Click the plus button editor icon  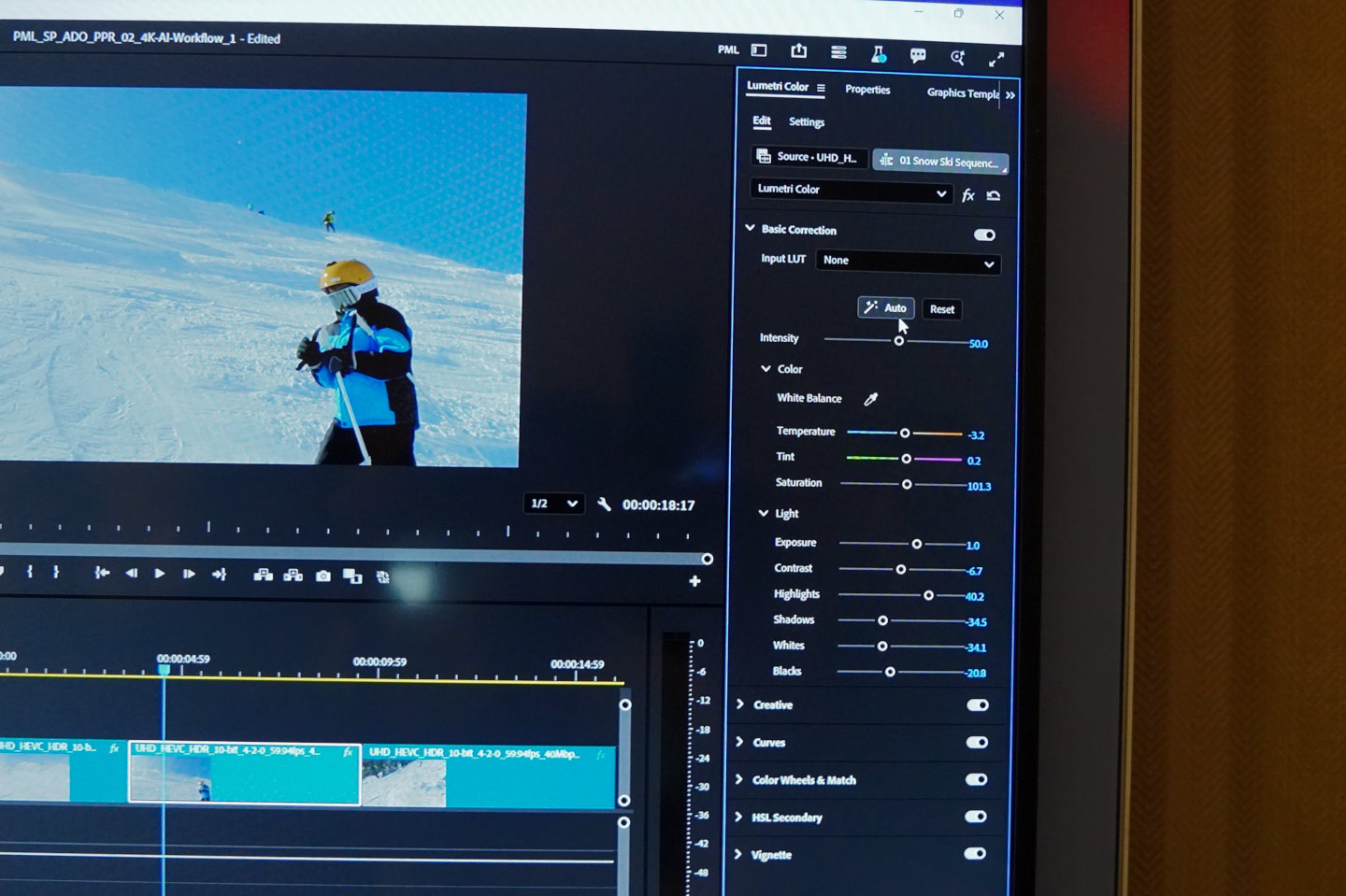point(694,581)
